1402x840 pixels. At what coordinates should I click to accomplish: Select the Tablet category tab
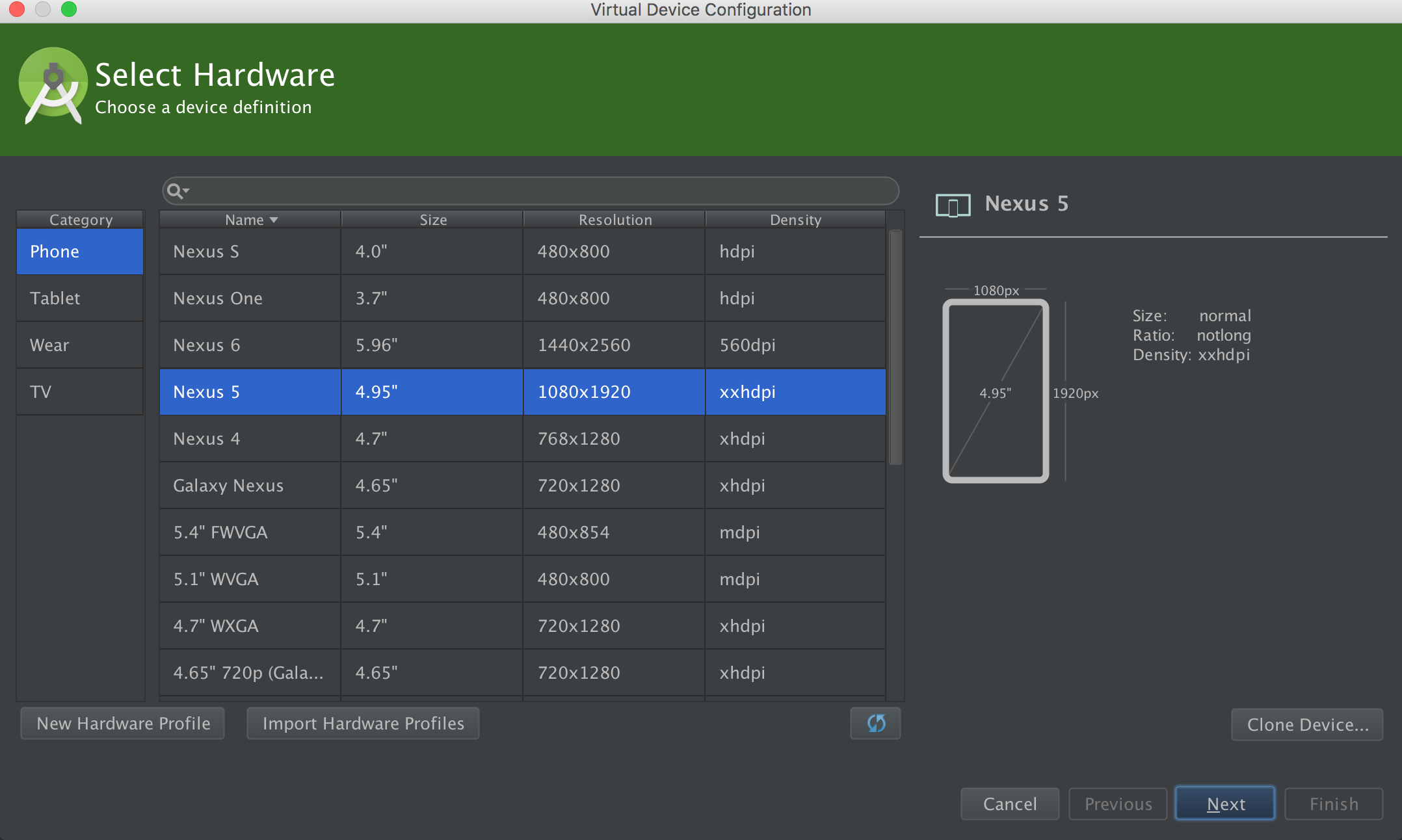[x=80, y=297]
